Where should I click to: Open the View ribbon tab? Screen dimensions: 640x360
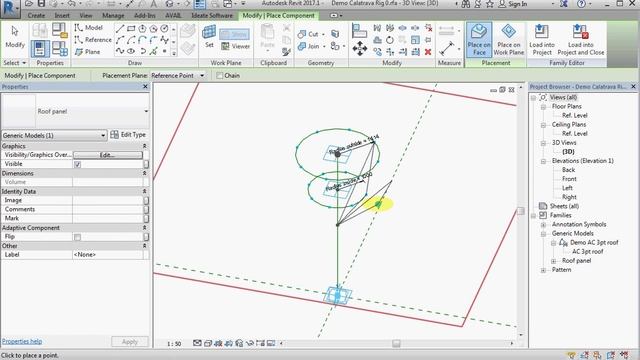86,16
